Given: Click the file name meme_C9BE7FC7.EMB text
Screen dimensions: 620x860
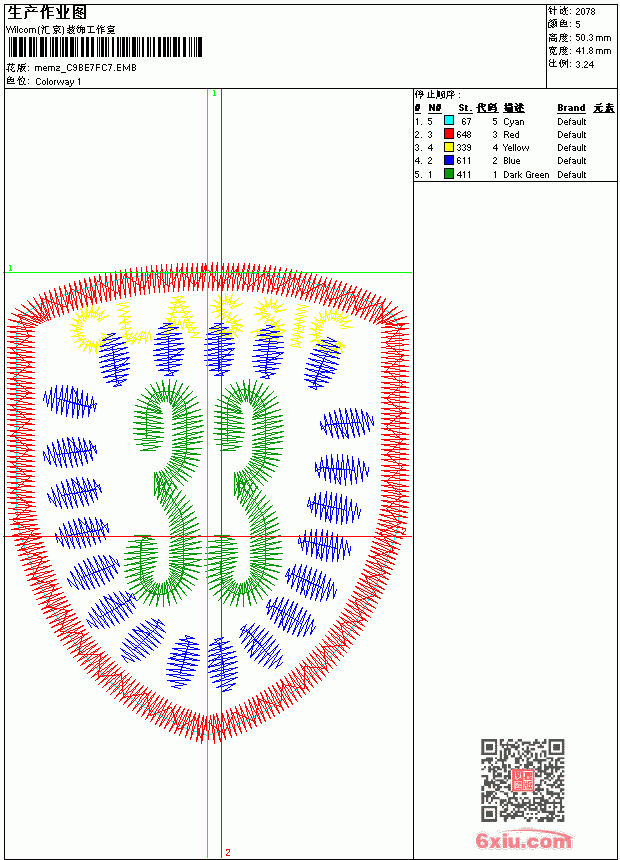Looking at the screenshot, I should coord(85,68).
